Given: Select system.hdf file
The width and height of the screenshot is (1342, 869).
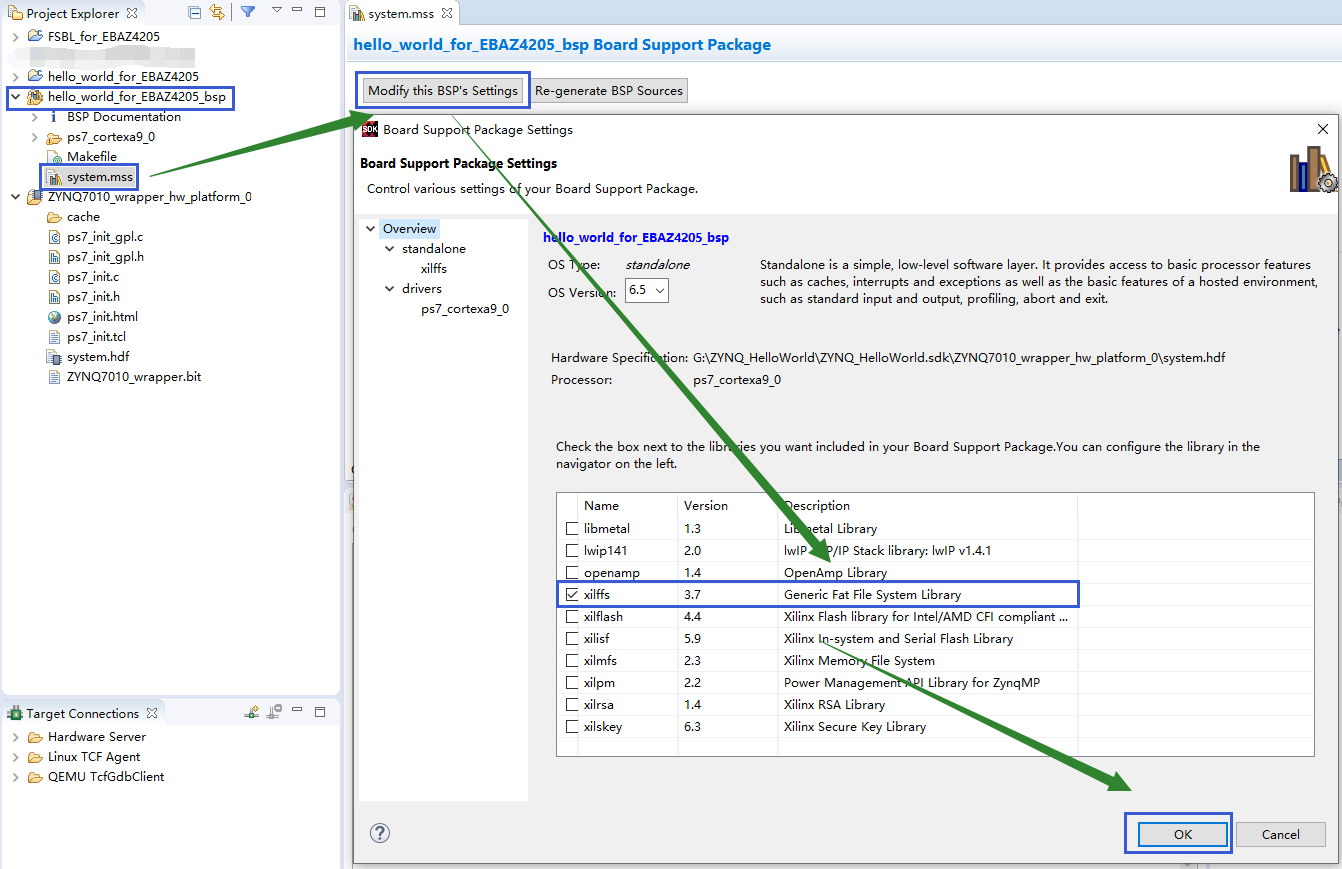Looking at the screenshot, I should click(x=98, y=357).
